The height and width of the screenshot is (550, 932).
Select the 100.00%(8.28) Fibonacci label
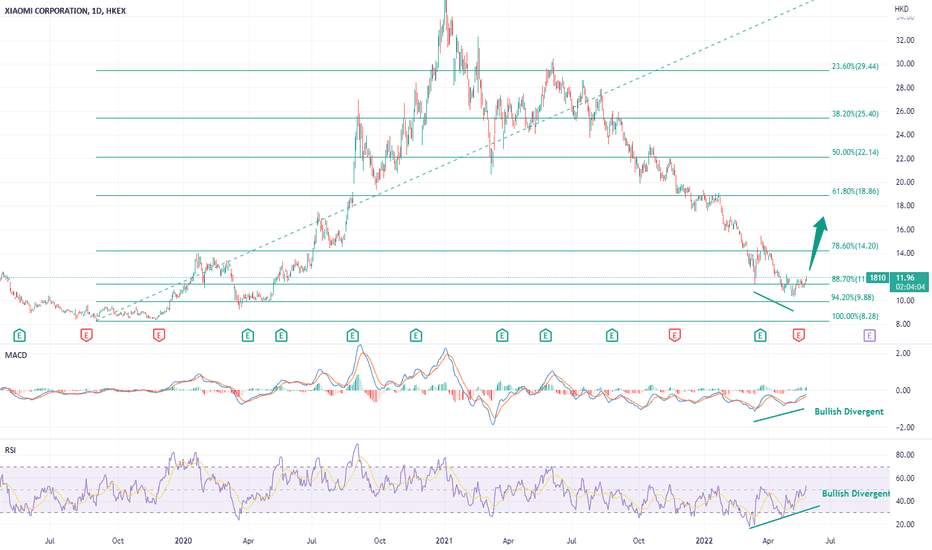tap(855, 316)
